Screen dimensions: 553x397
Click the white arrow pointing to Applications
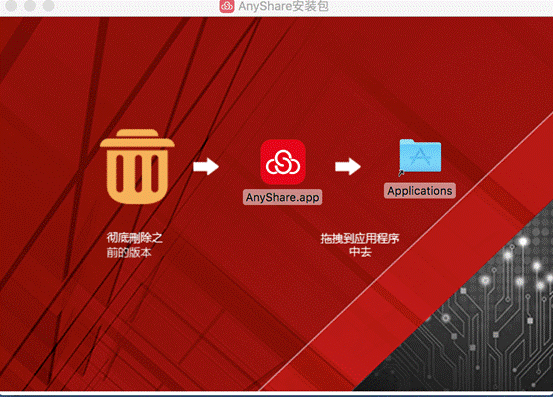348,166
